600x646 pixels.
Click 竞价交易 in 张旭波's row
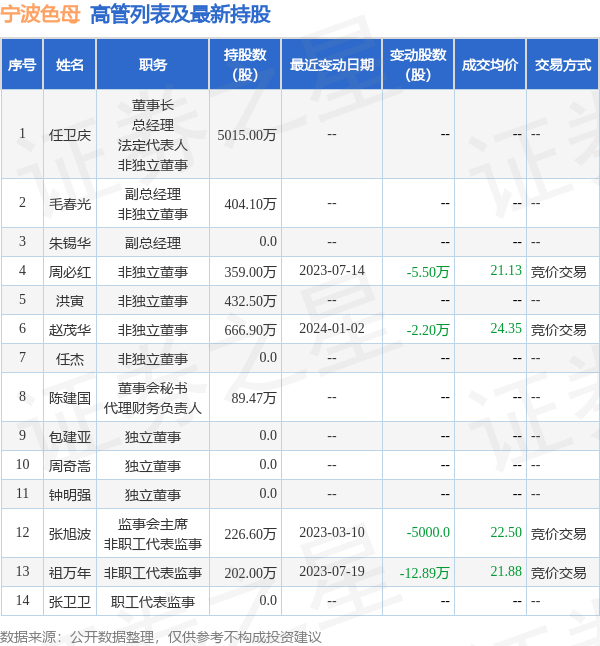coord(558,534)
